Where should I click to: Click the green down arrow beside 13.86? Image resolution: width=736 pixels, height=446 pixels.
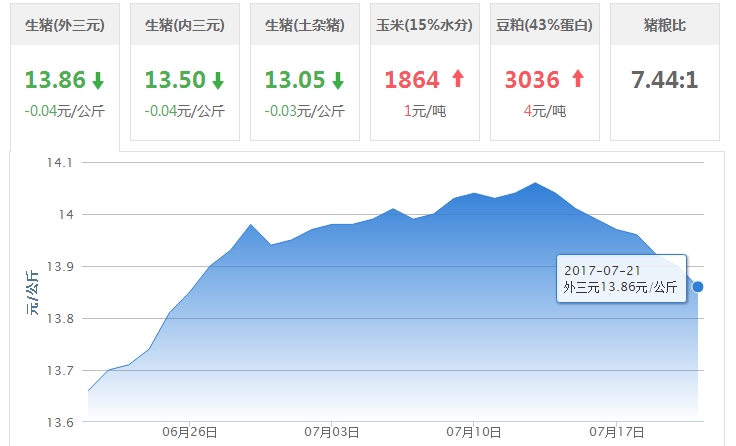(x=98, y=80)
